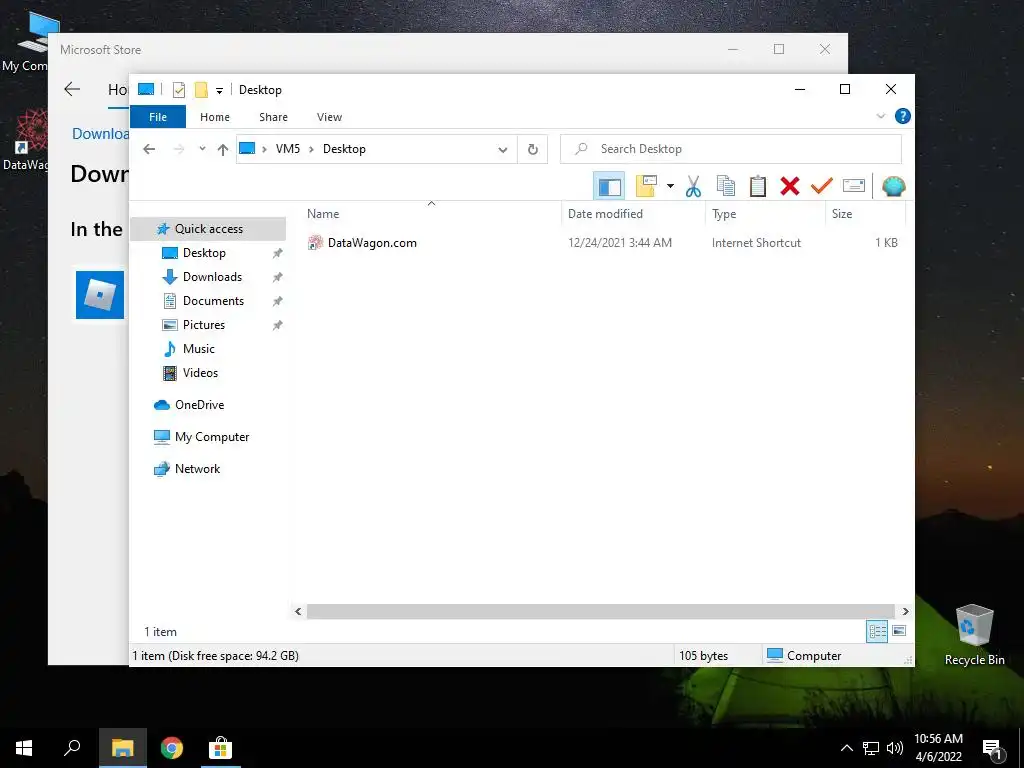Click the Paste clipboard icon
This screenshot has width=1024, height=768.
pyautogui.click(x=758, y=186)
